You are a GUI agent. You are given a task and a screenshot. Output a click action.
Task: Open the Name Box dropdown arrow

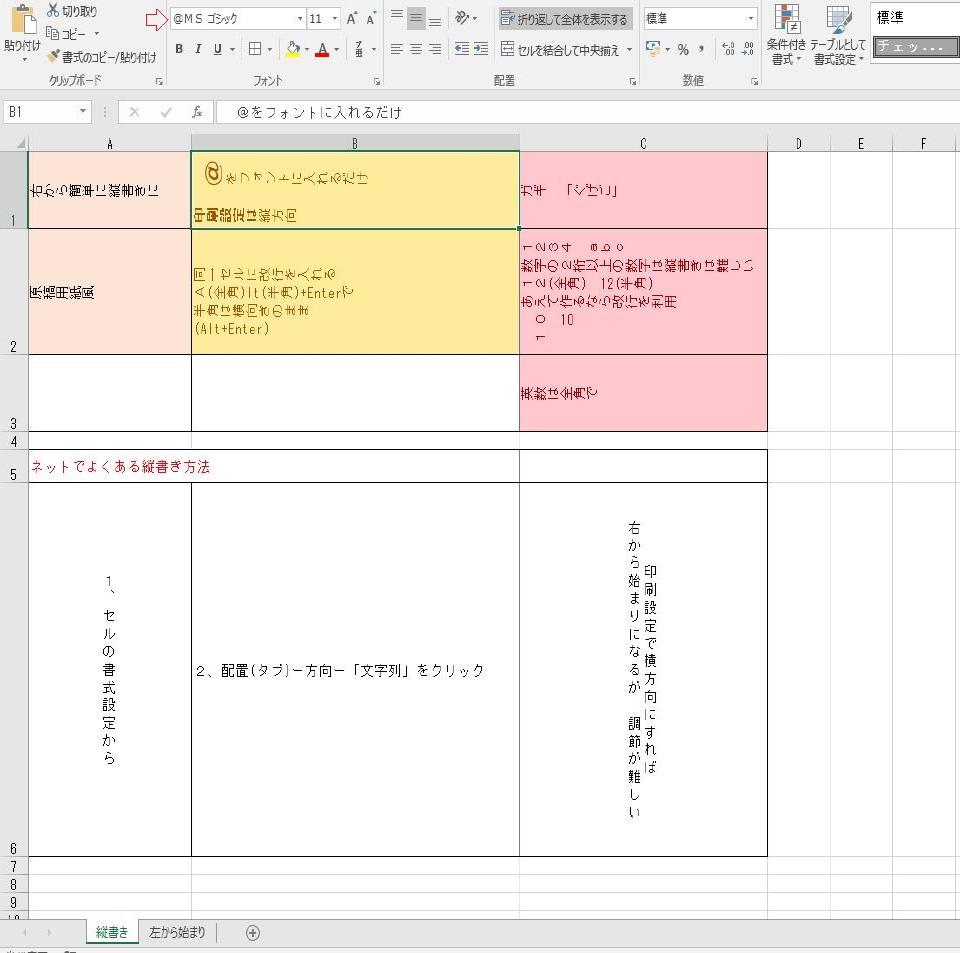83,111
